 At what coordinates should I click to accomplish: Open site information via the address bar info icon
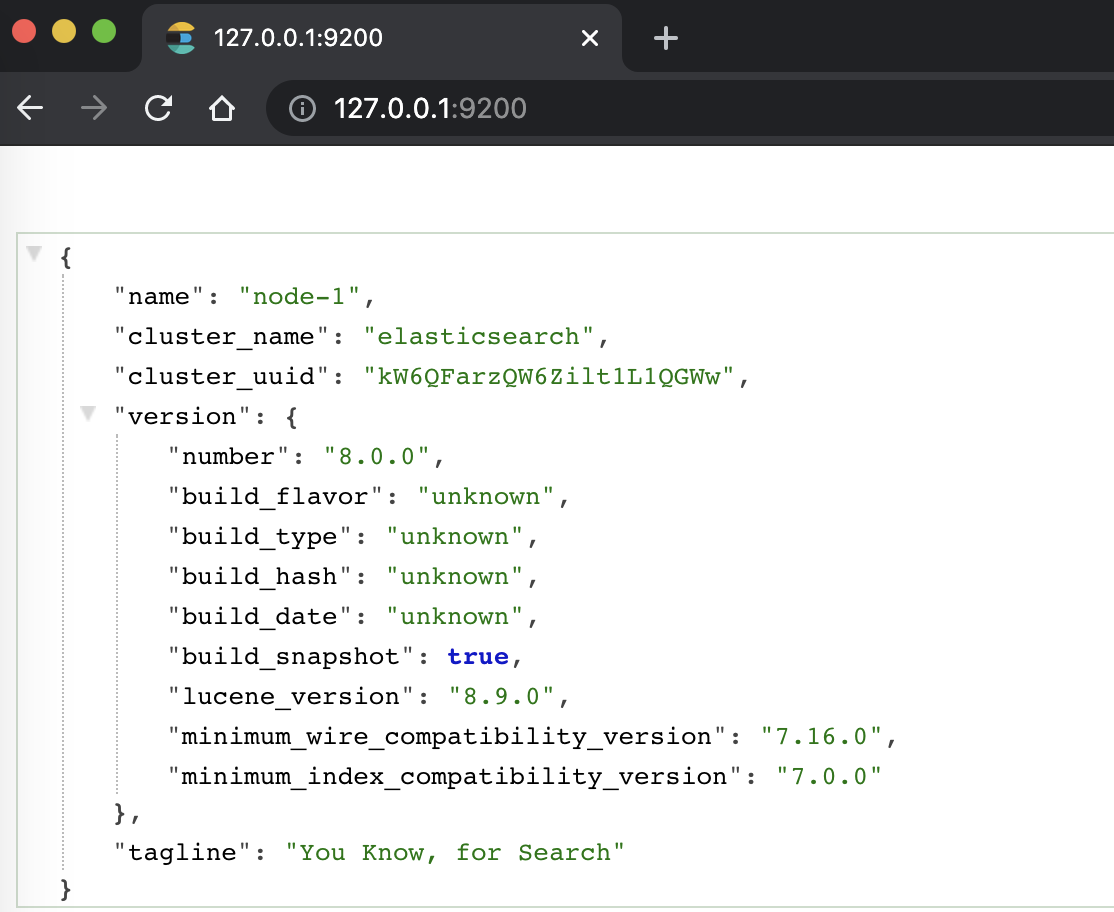302,109
